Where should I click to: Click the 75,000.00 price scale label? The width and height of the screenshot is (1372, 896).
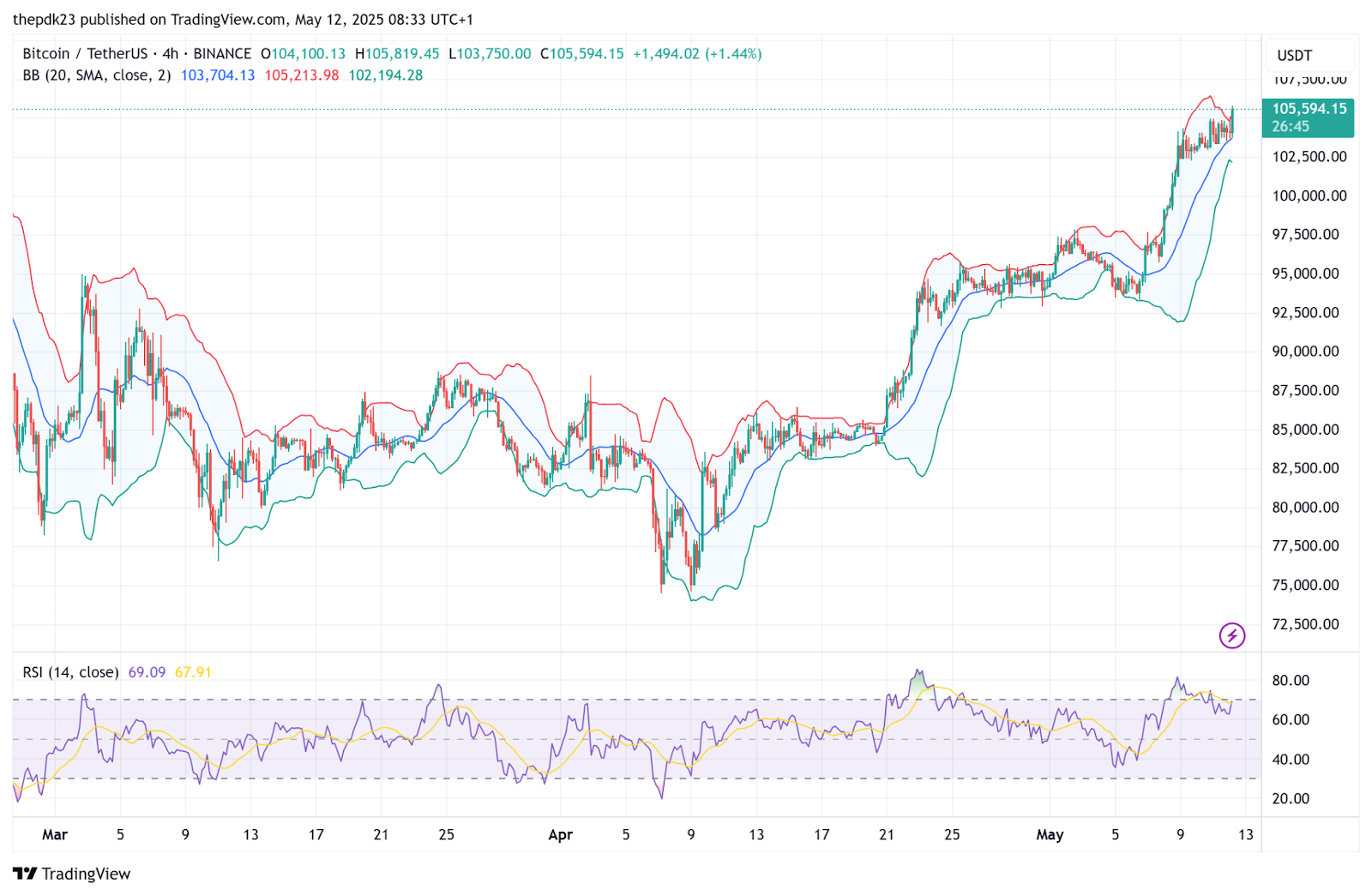pos(1305,585)
